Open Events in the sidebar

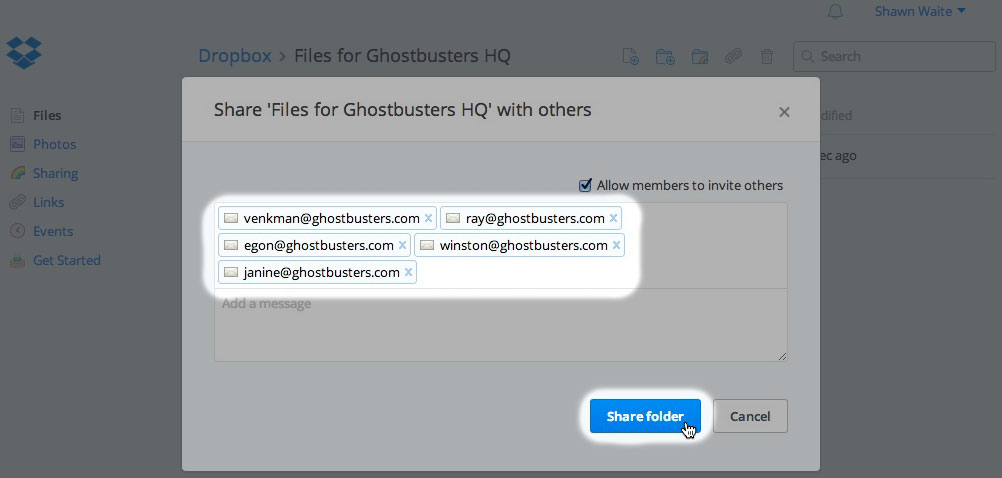[53, 231]
